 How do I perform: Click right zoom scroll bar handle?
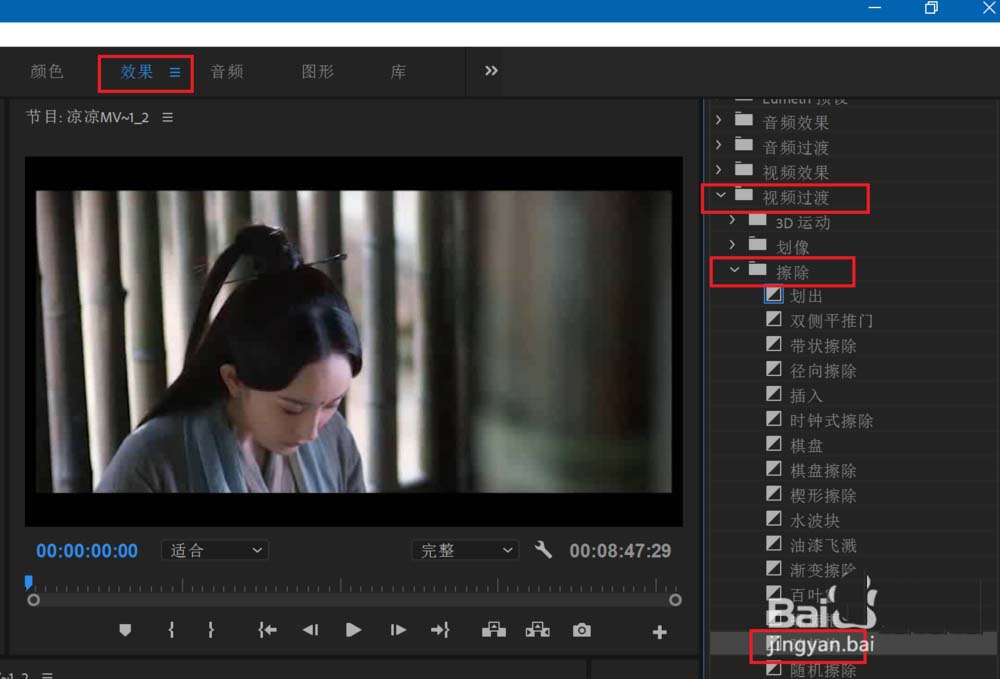tap(675, 600)
